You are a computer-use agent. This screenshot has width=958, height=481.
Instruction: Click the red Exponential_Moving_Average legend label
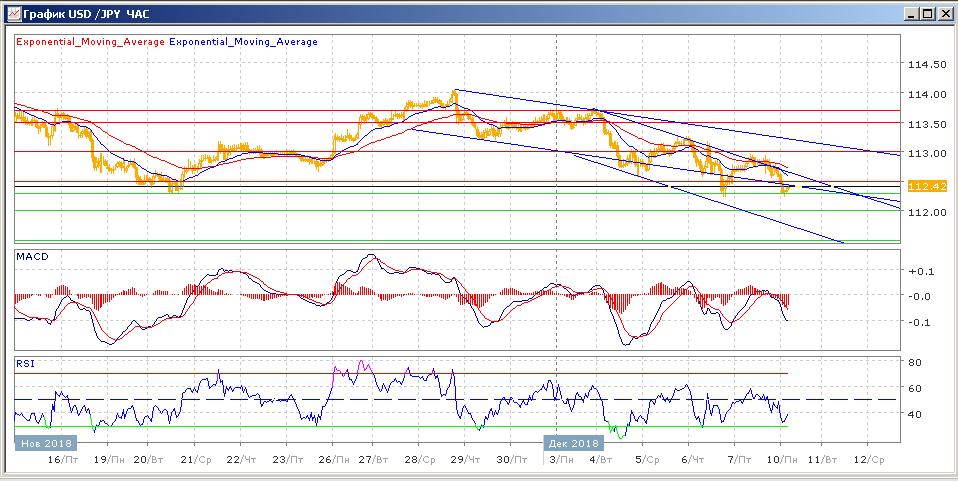tap(90, 42)
